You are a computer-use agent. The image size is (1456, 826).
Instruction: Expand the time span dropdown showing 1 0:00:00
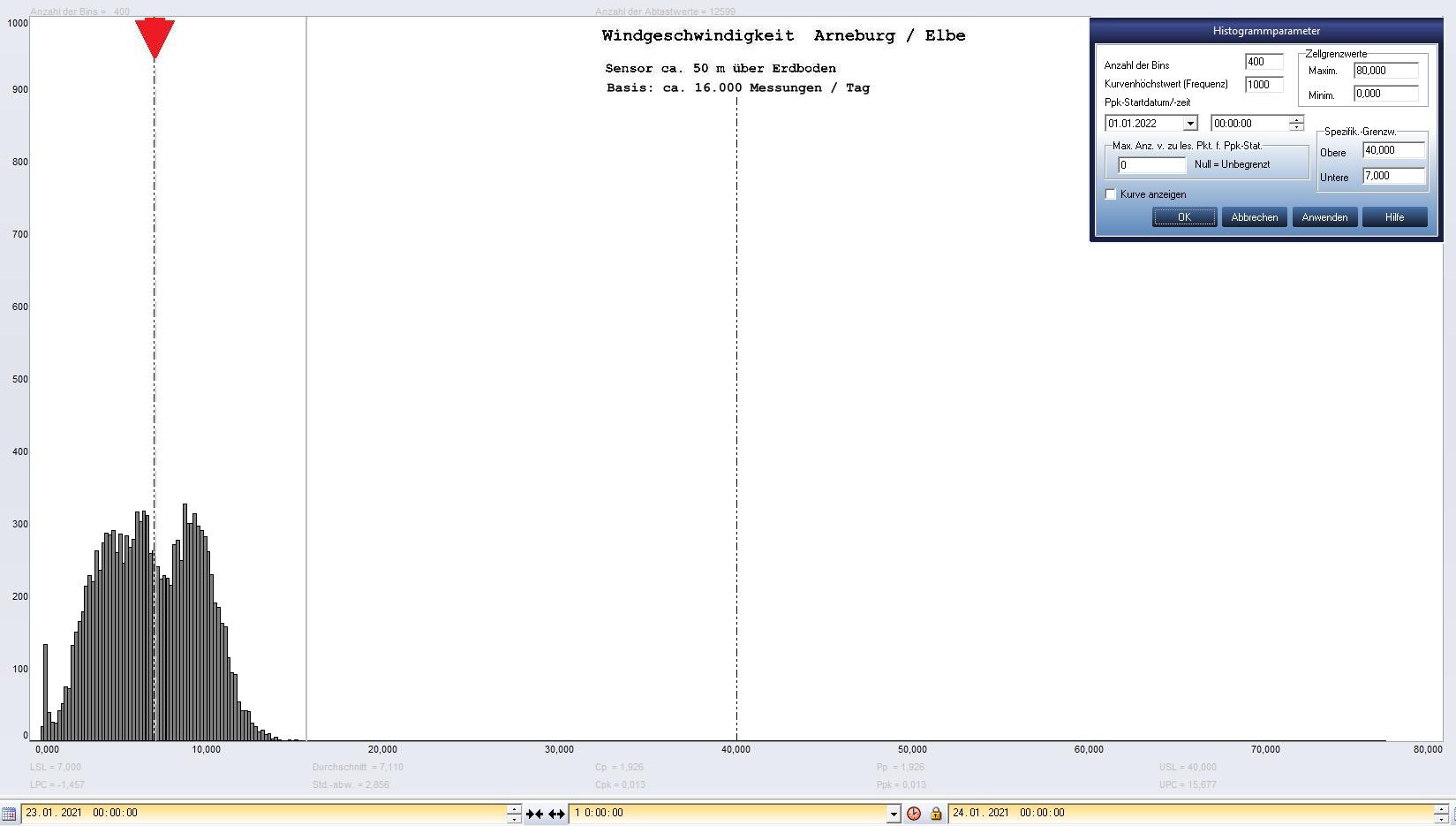coord(894,814)
